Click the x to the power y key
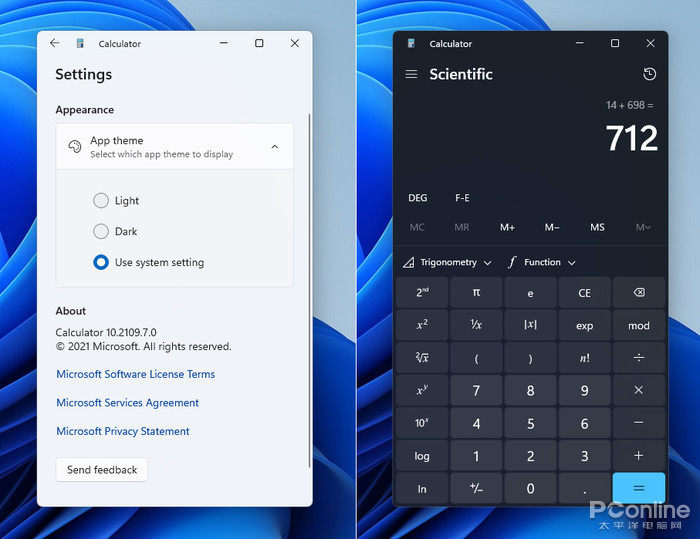This screenshot has height=539, width=700. (x=422, y=390)
